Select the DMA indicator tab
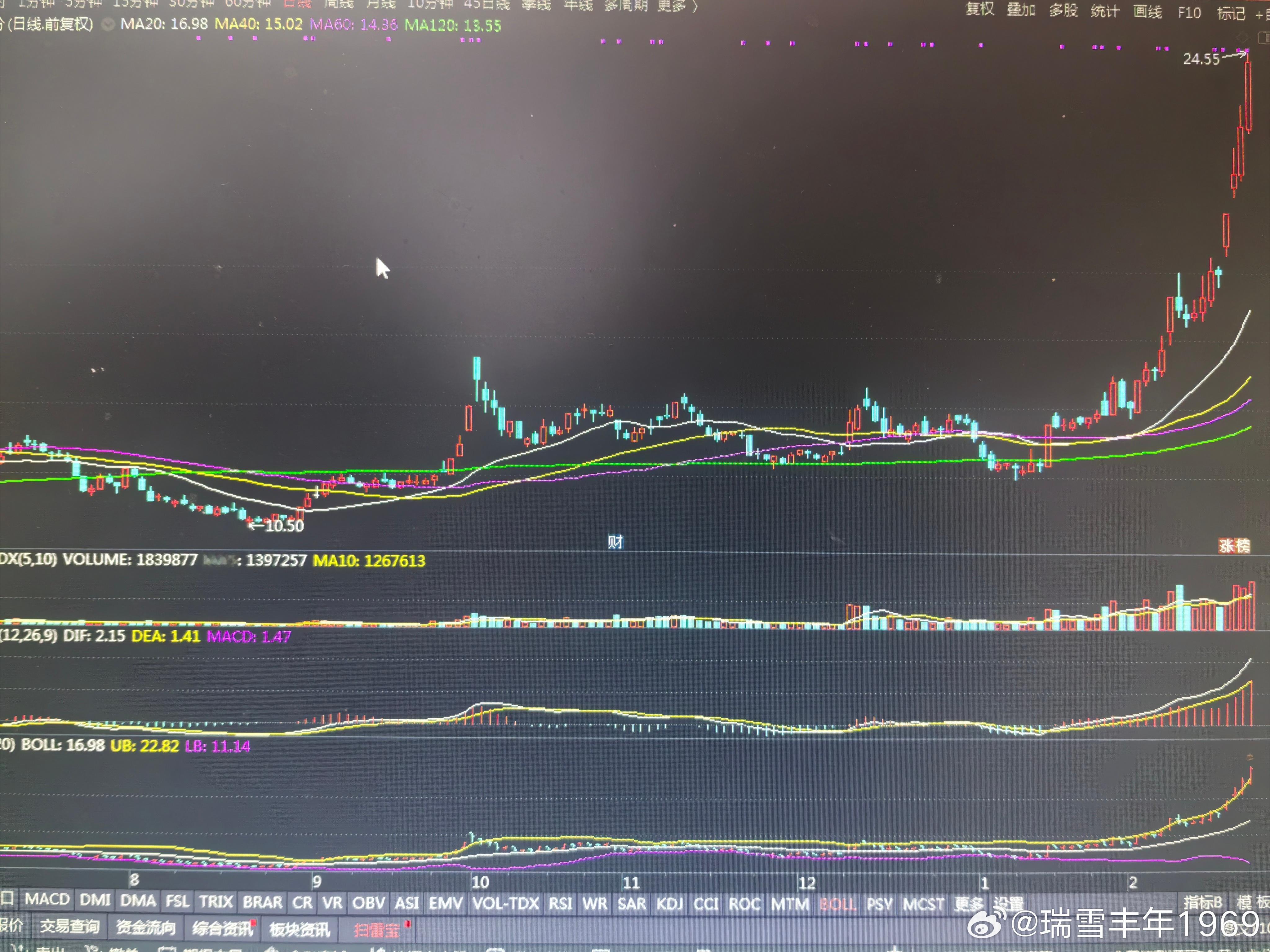Viewport: 1270px width, 952px height. tap(138, 901)
